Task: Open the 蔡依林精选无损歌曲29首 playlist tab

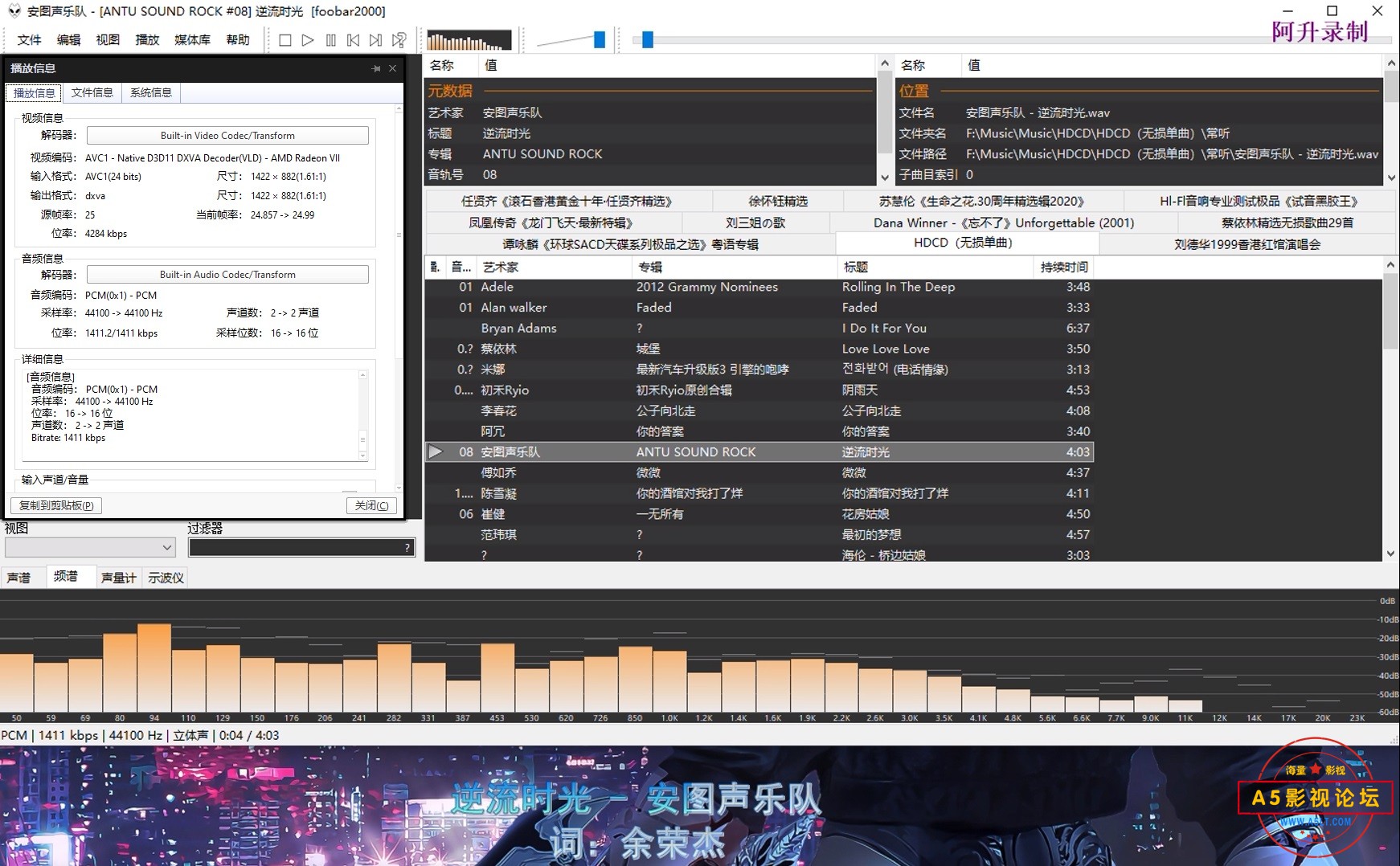Action: coord(1287,223)
